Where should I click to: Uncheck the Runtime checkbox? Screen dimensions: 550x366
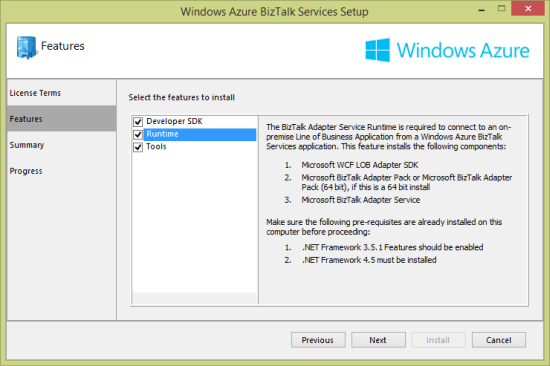point(138,134)
